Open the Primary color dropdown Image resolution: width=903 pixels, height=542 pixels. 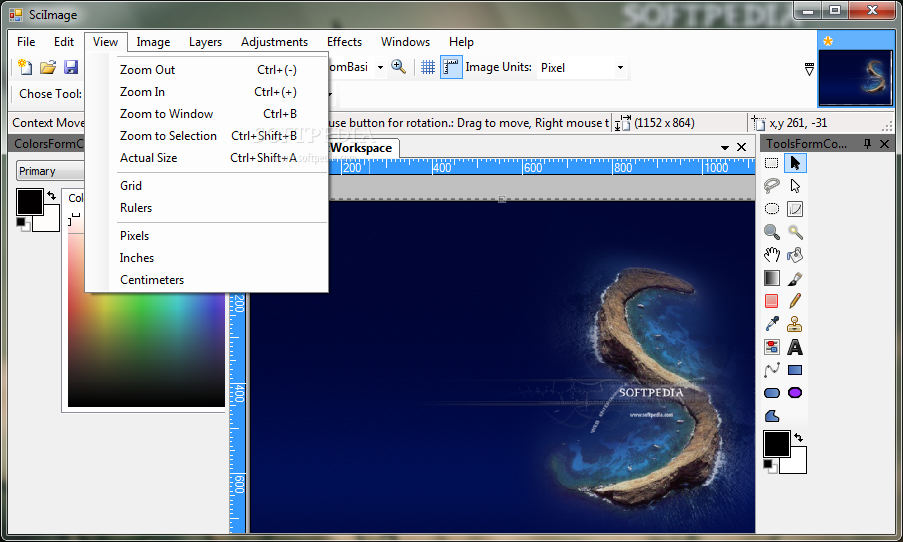(x=50, y=171)
